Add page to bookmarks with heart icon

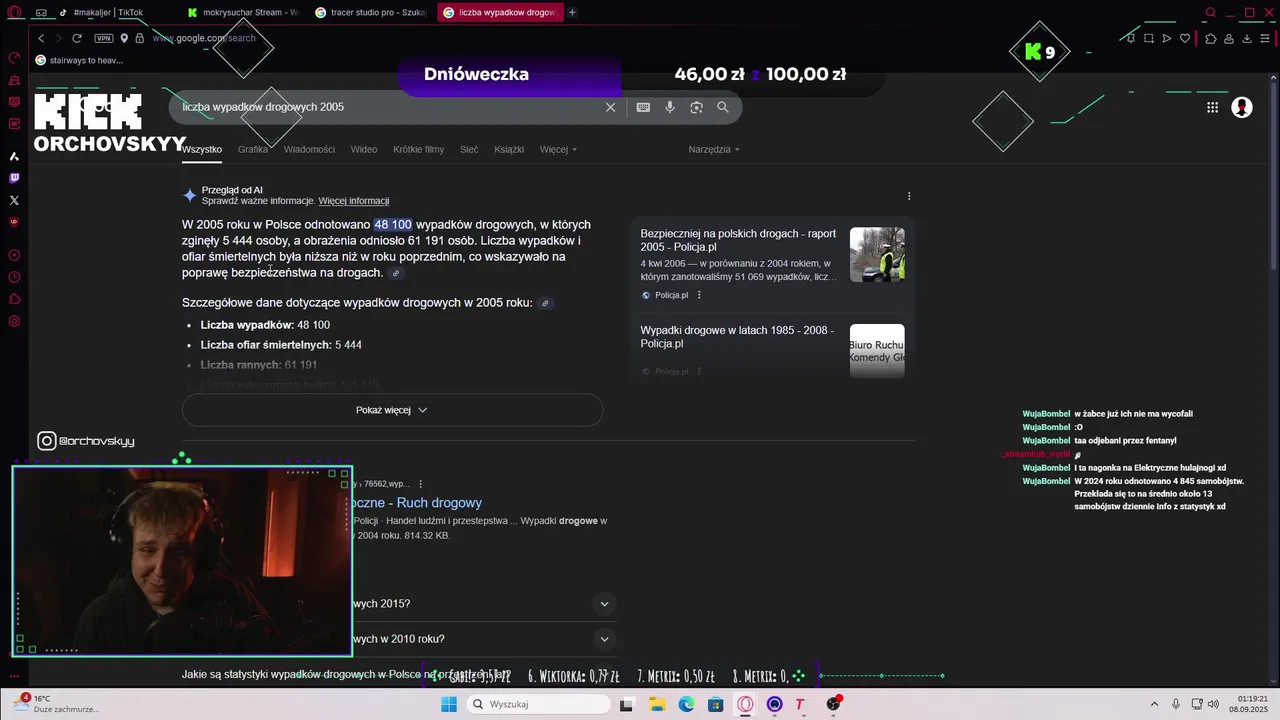(x=1185, y=38)
